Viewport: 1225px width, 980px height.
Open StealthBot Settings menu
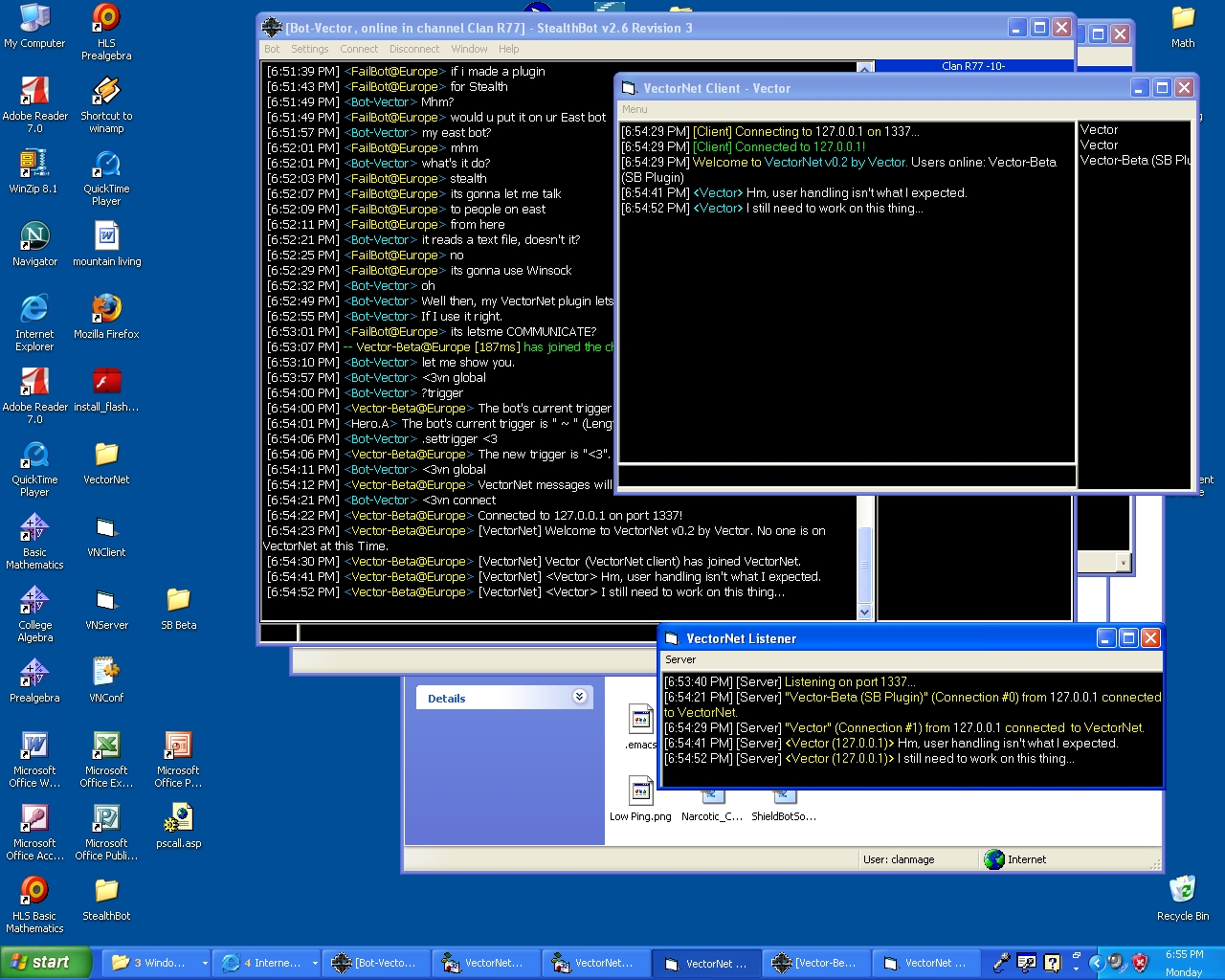309,49
